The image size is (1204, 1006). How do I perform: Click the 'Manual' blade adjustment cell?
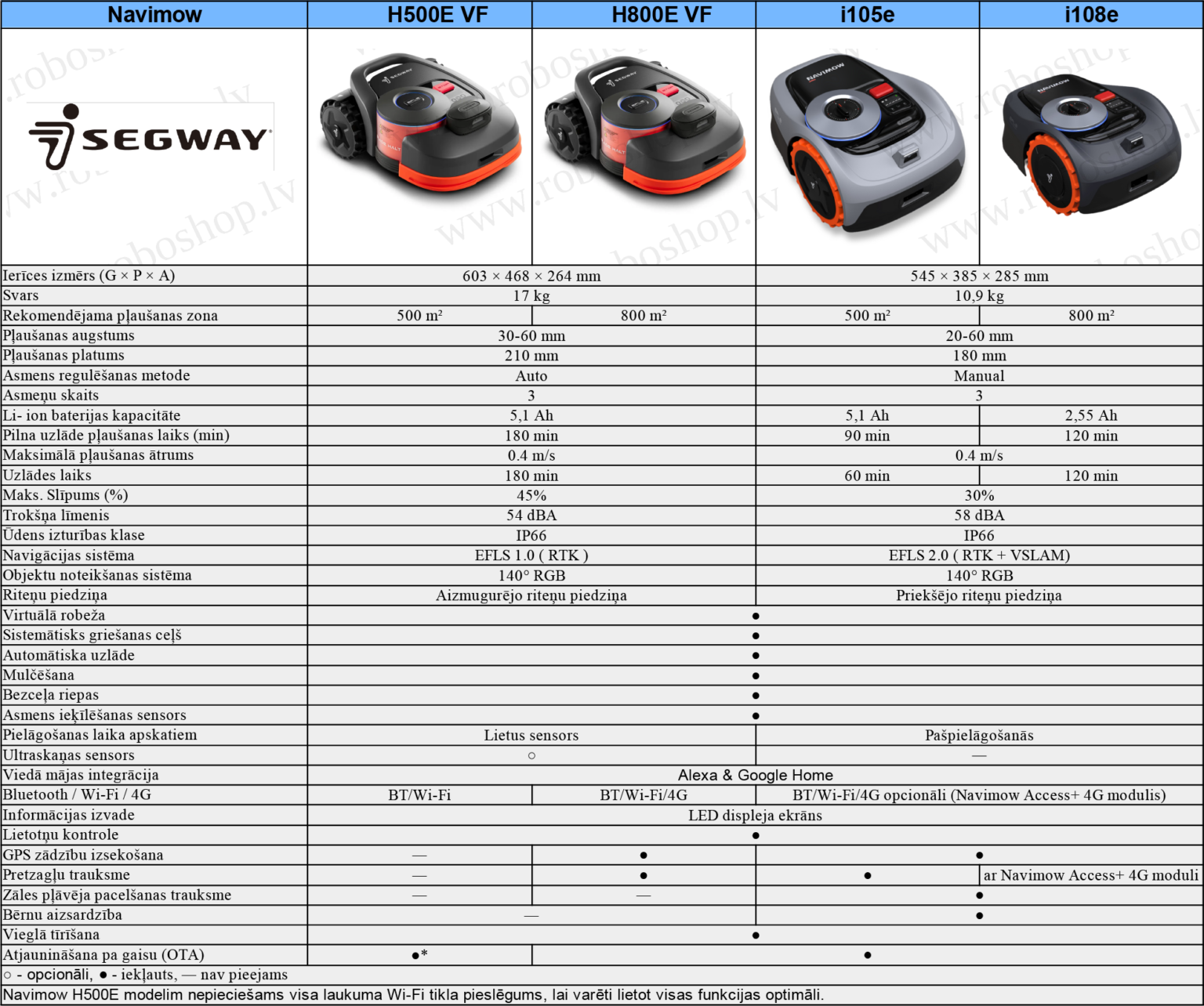click(x=980, y=376)
